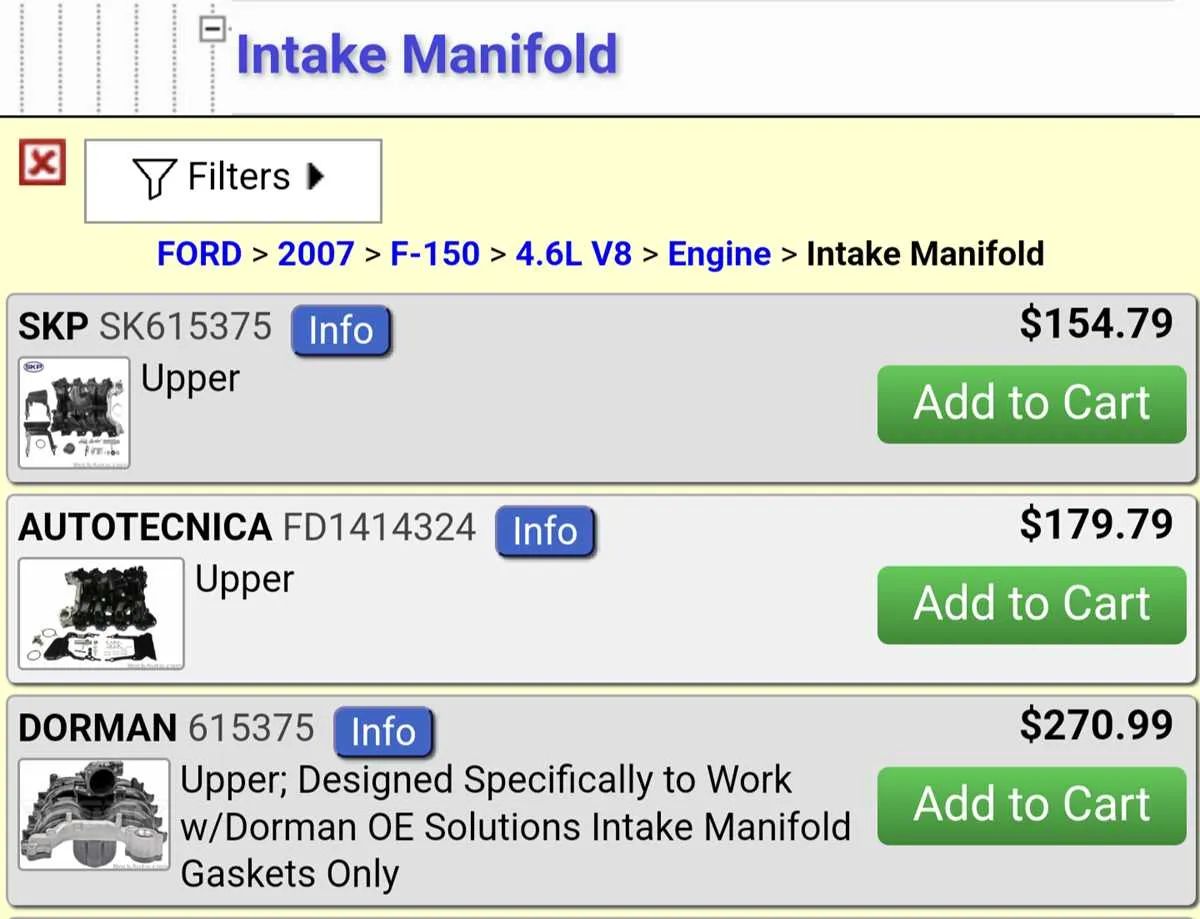Click the red X close icon
The width and height of the screenshot is (1200, 919).
(42, 162)
